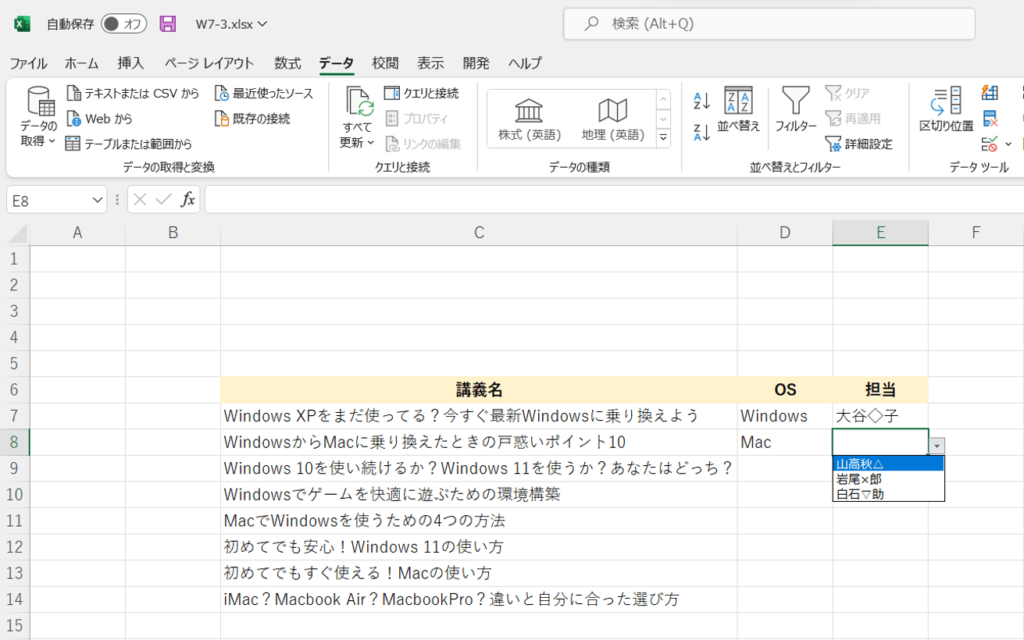Expand the data types gallery
The height and width of the screenshot is (640, 1024).
pyautogui.click(x=664, y=138)
